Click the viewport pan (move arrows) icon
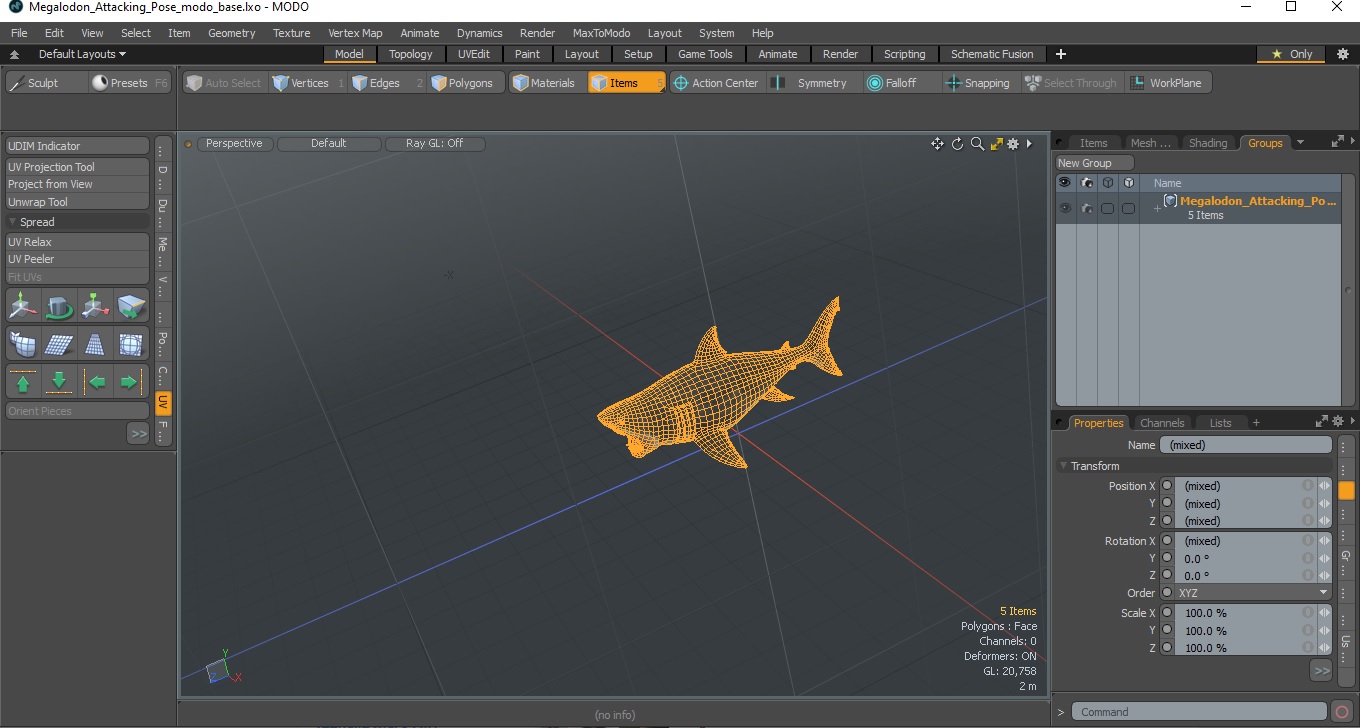 [x=937, y=144]
